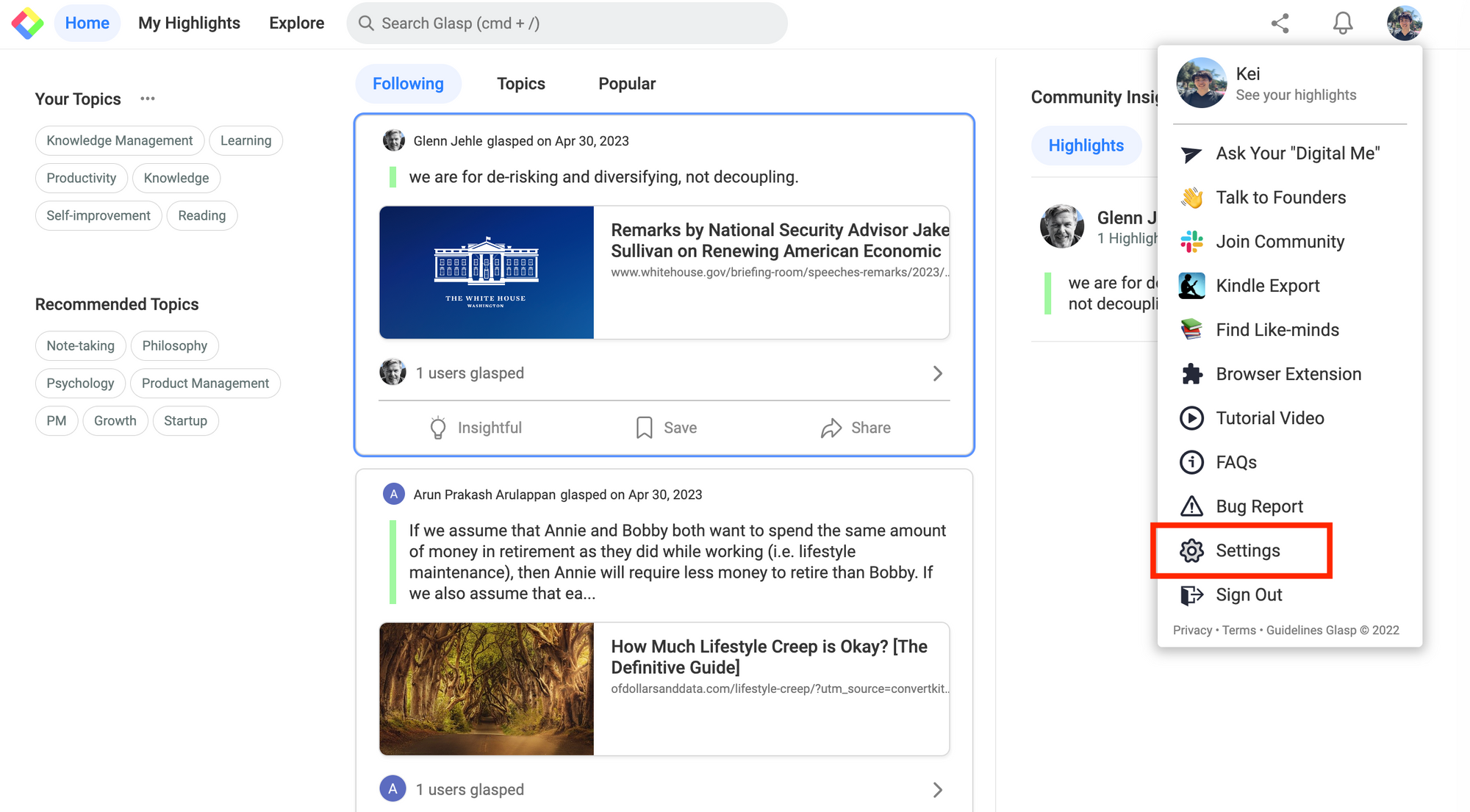The width and height of the screenshot is (1470, 812).
Task: Select the Knowledge Management topic chip
Action: [120, 140]
